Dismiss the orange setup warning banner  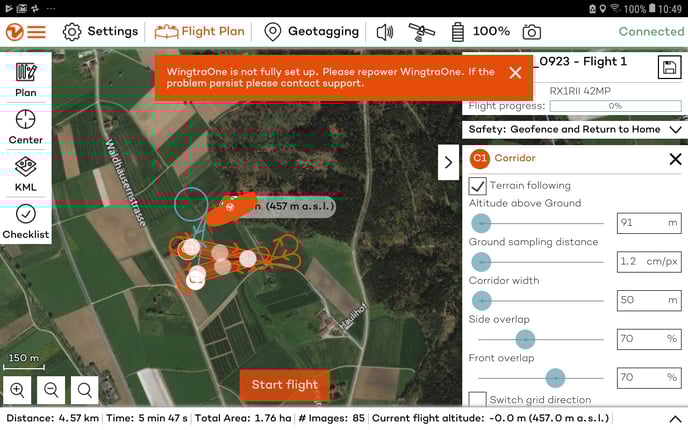click(x=515, y=72)
